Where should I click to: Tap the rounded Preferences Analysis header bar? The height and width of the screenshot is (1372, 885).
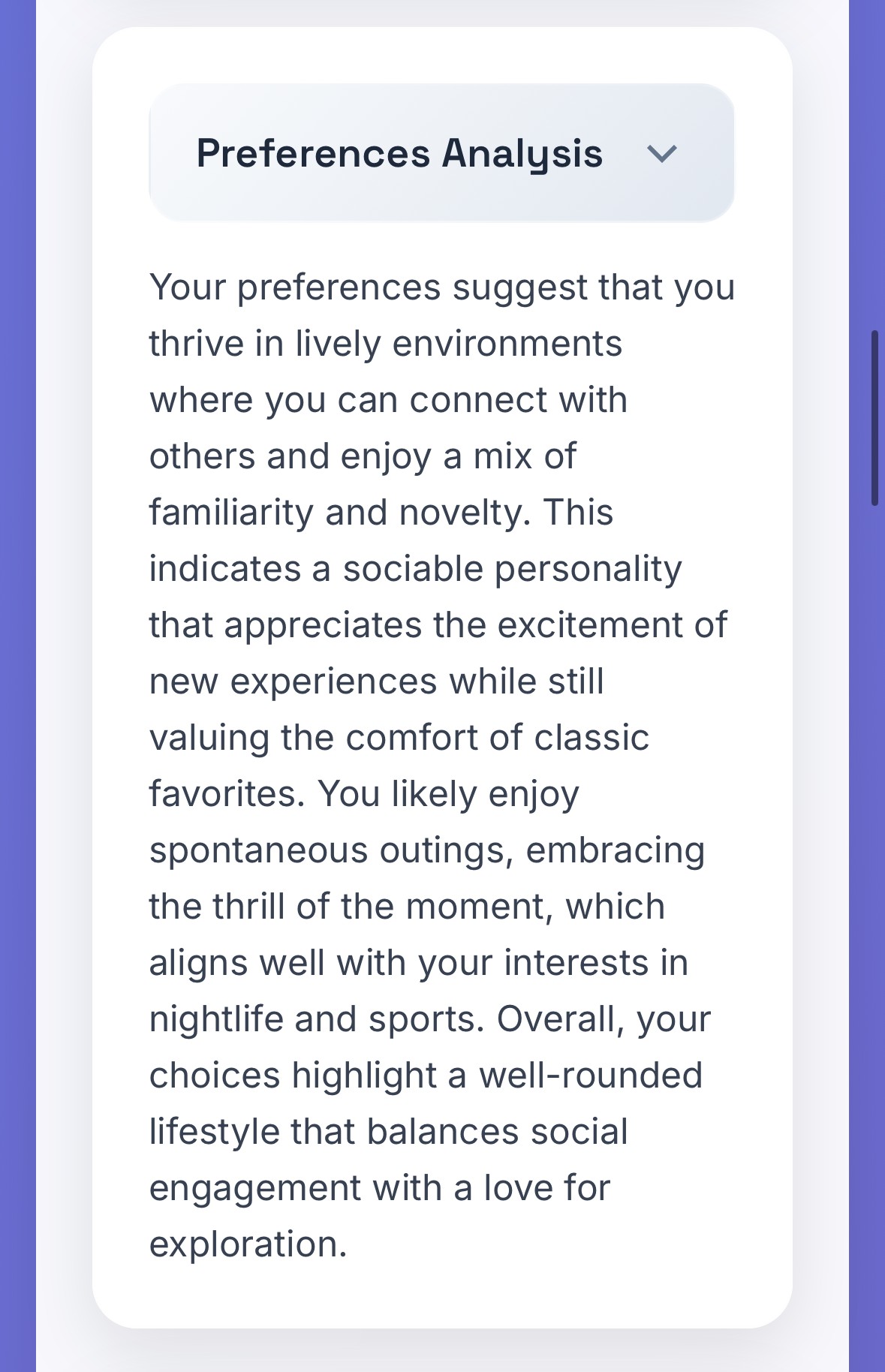tap(441, 152)
